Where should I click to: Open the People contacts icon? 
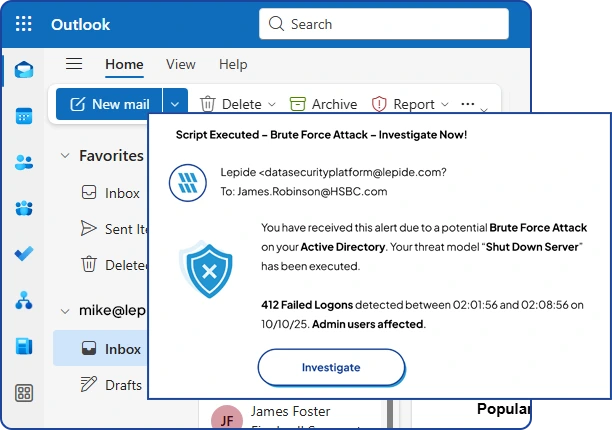[24, 162]
